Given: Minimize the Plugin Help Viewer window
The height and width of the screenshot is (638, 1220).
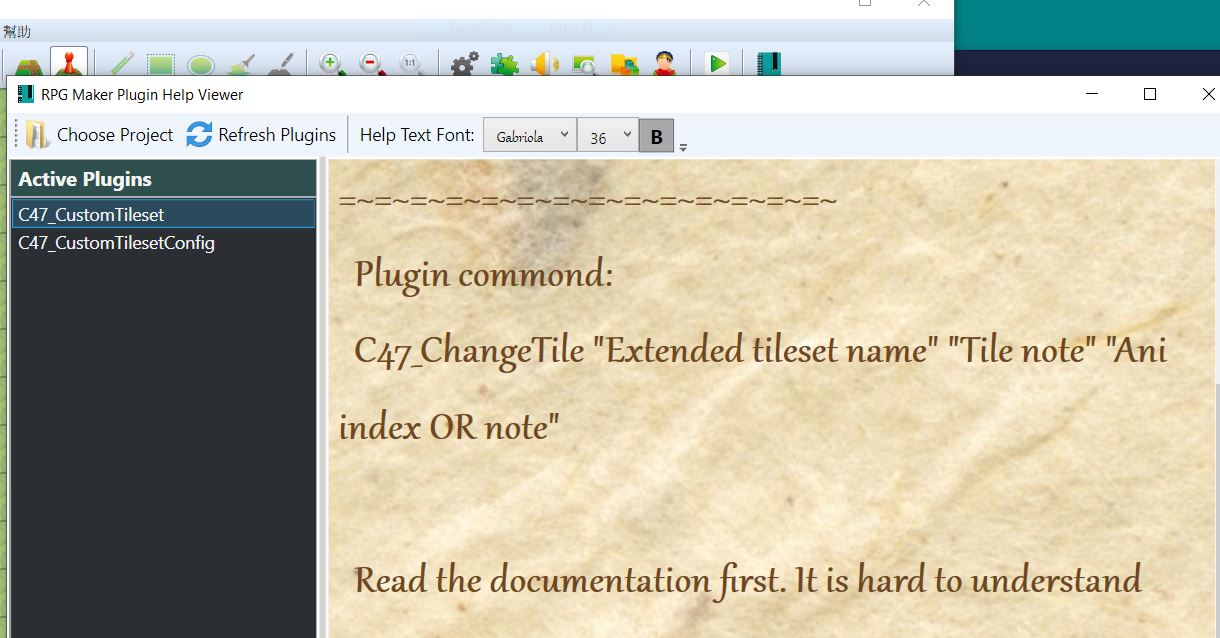Looking at the screenshot, I should pos(1092,94).
